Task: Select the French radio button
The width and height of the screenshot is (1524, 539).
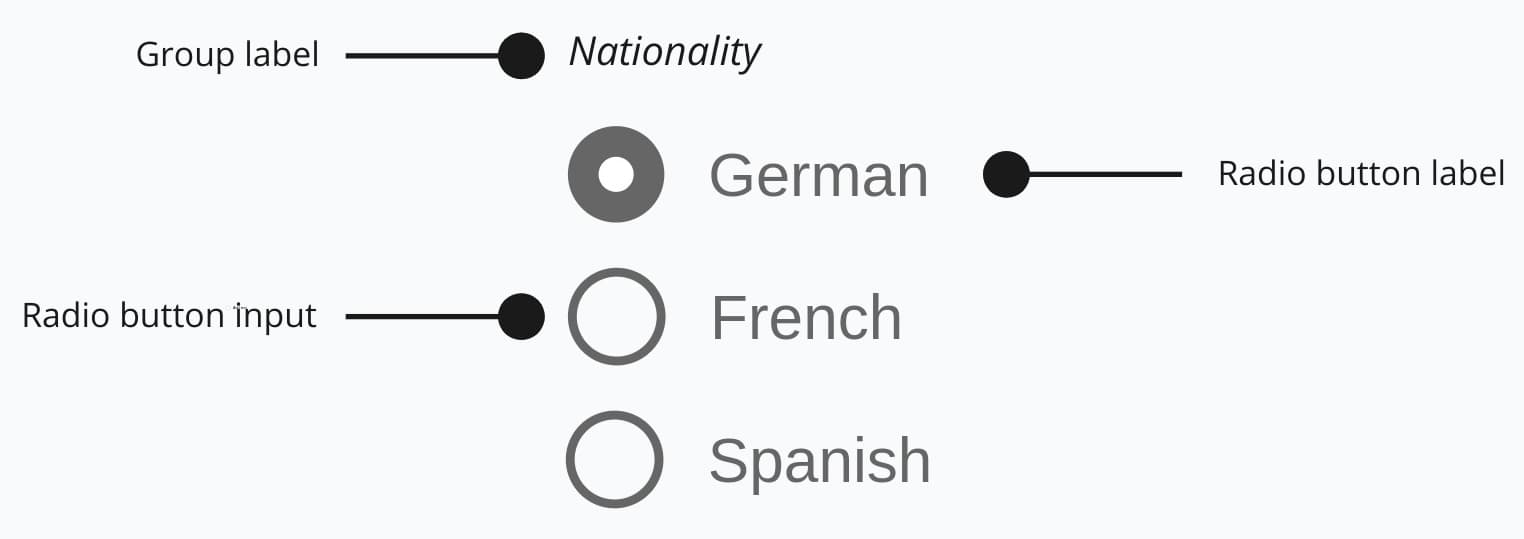Action: click(616, 316)
